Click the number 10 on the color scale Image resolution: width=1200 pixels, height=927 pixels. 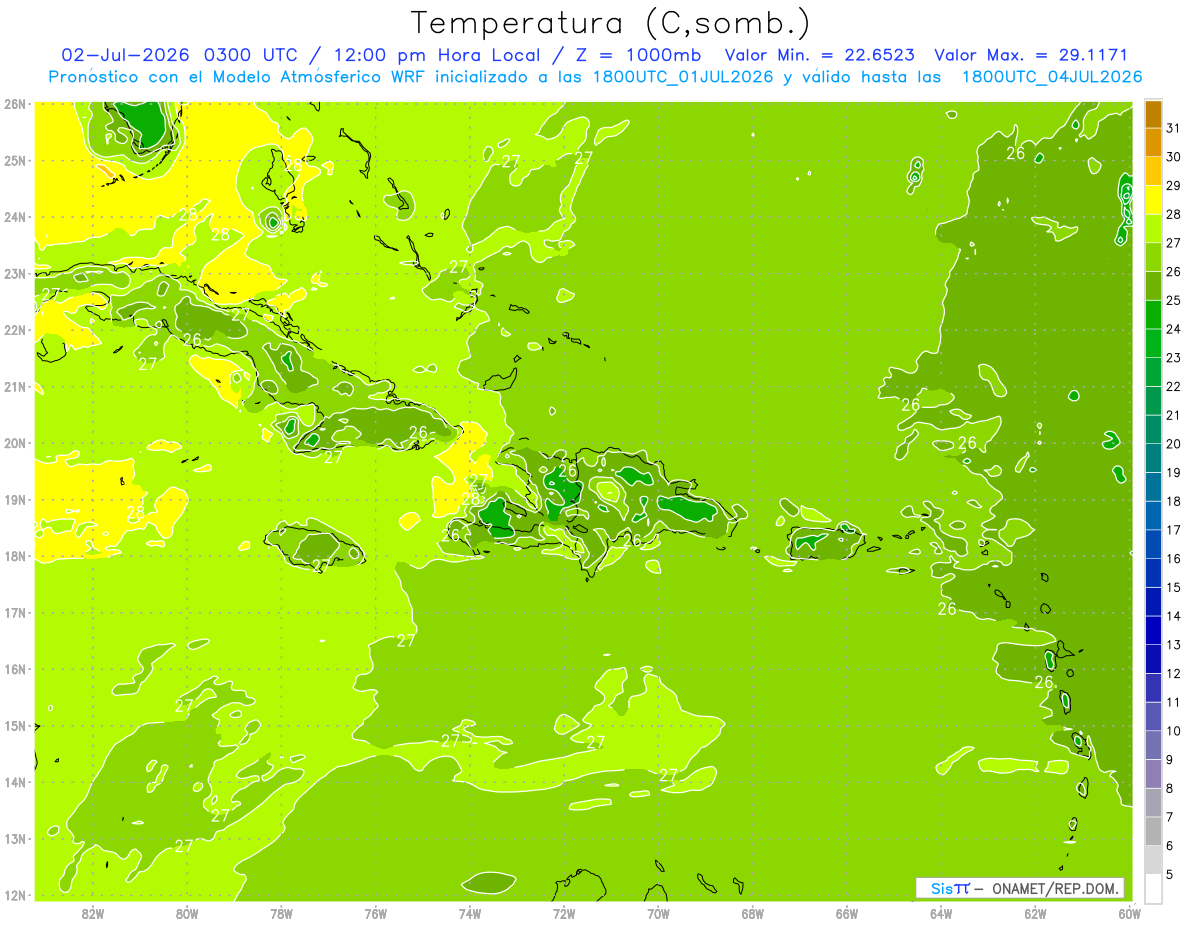1173,731
